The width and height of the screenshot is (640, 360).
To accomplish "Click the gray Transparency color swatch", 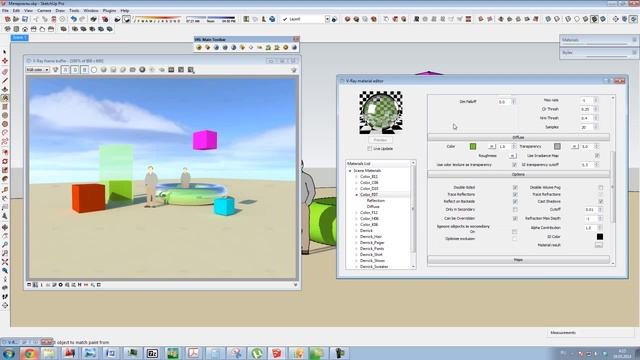I will click(x=557, y=146).
